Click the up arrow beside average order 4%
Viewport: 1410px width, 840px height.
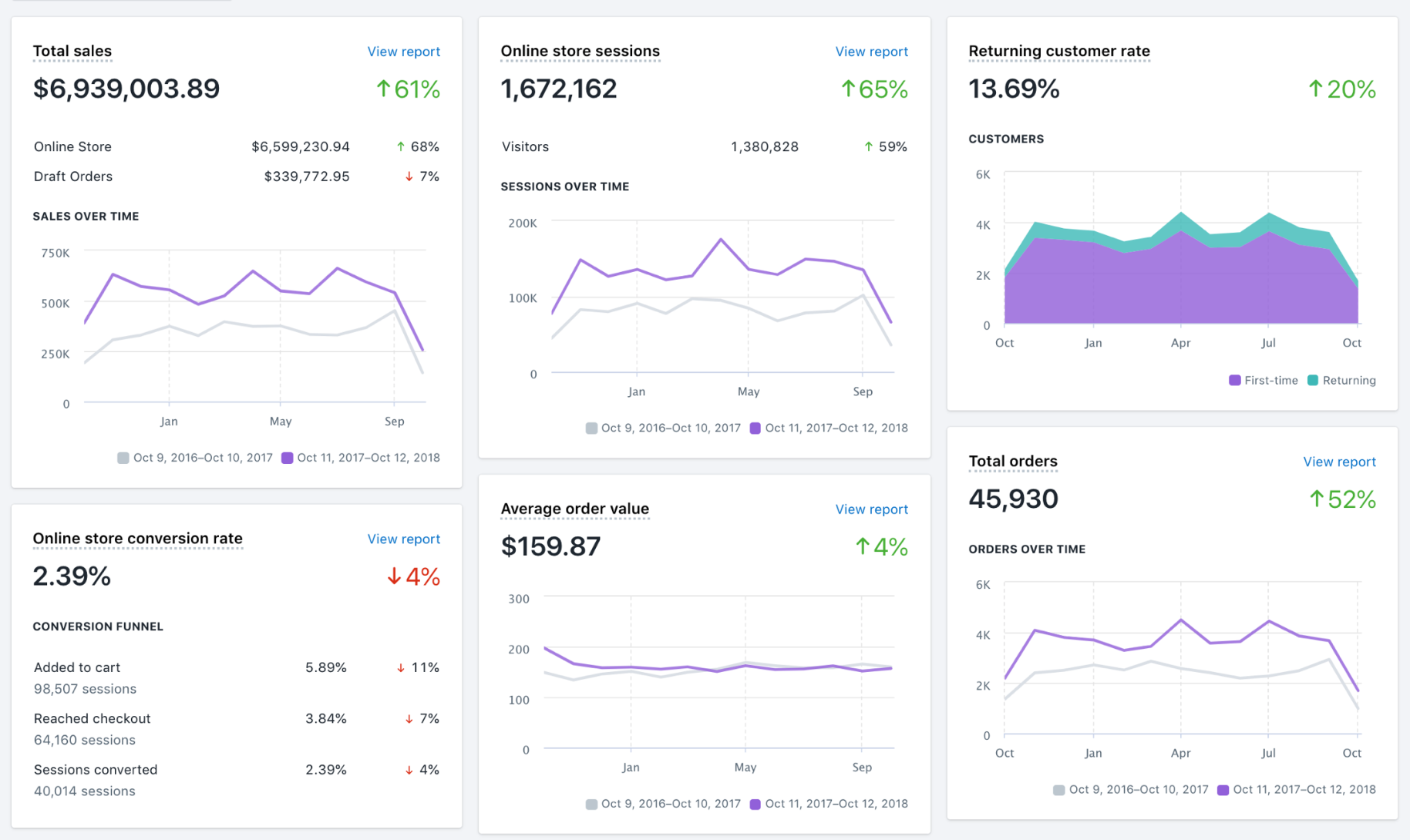tap(862, 547)
